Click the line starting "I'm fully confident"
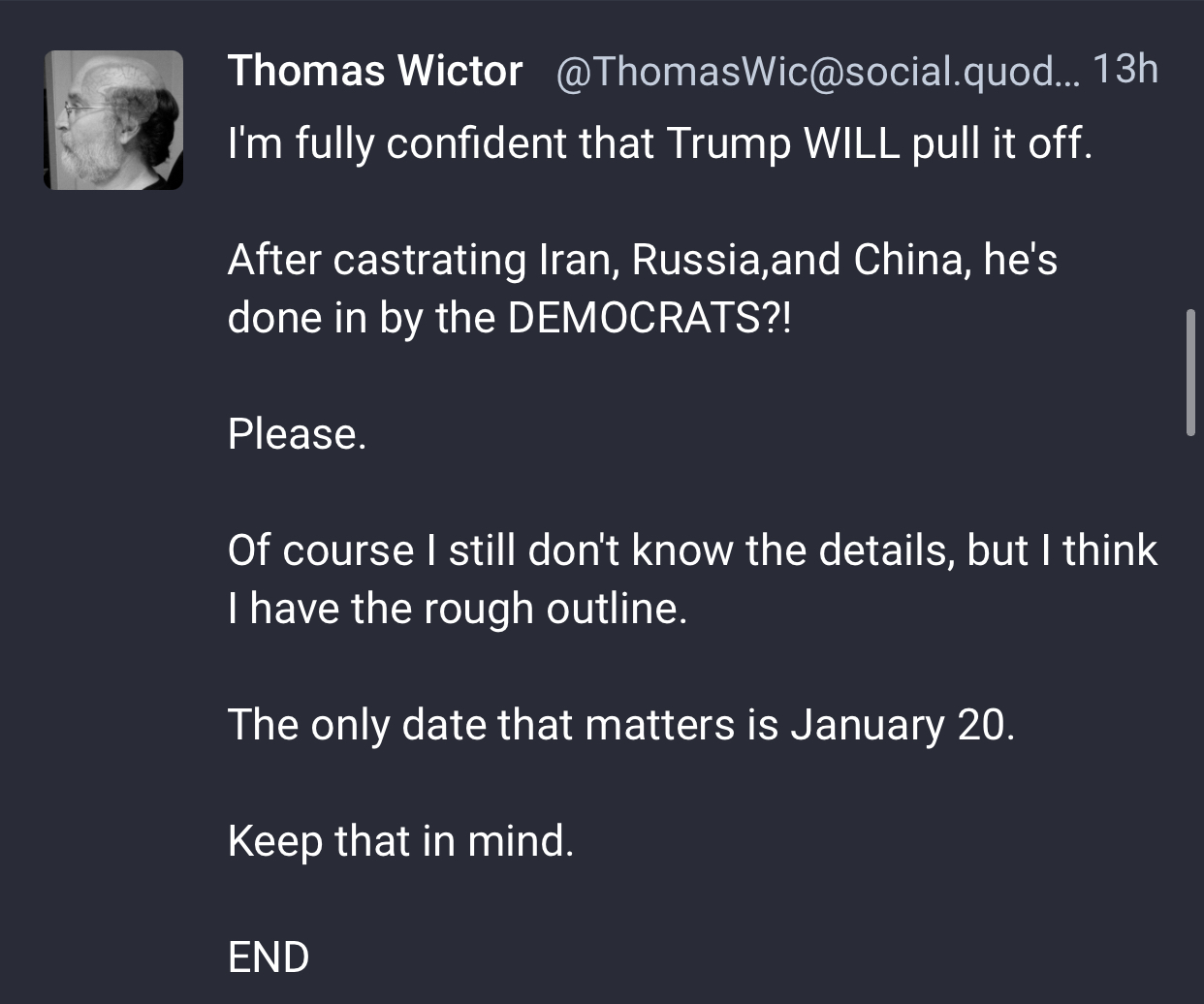This screenshot has width=1204, height=1004. (x=659, y=144)
